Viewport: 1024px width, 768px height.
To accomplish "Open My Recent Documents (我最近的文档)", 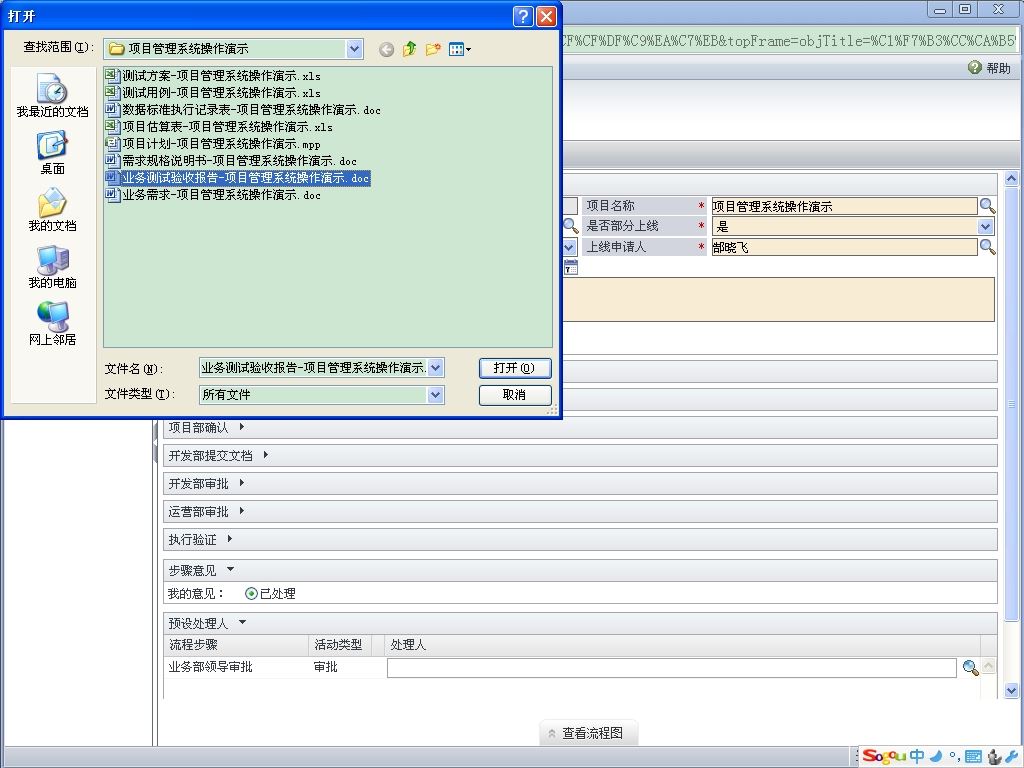I will [x=52, y=95].
